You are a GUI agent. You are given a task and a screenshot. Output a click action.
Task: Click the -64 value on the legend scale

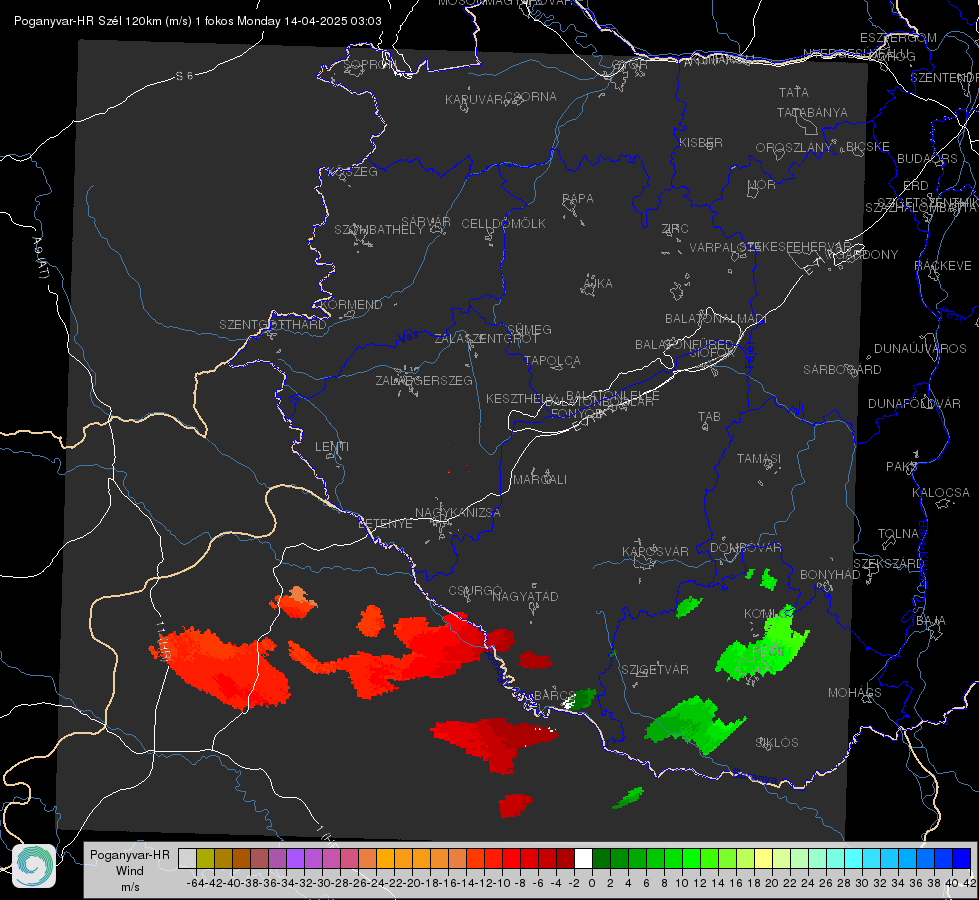tap(195, 883)
